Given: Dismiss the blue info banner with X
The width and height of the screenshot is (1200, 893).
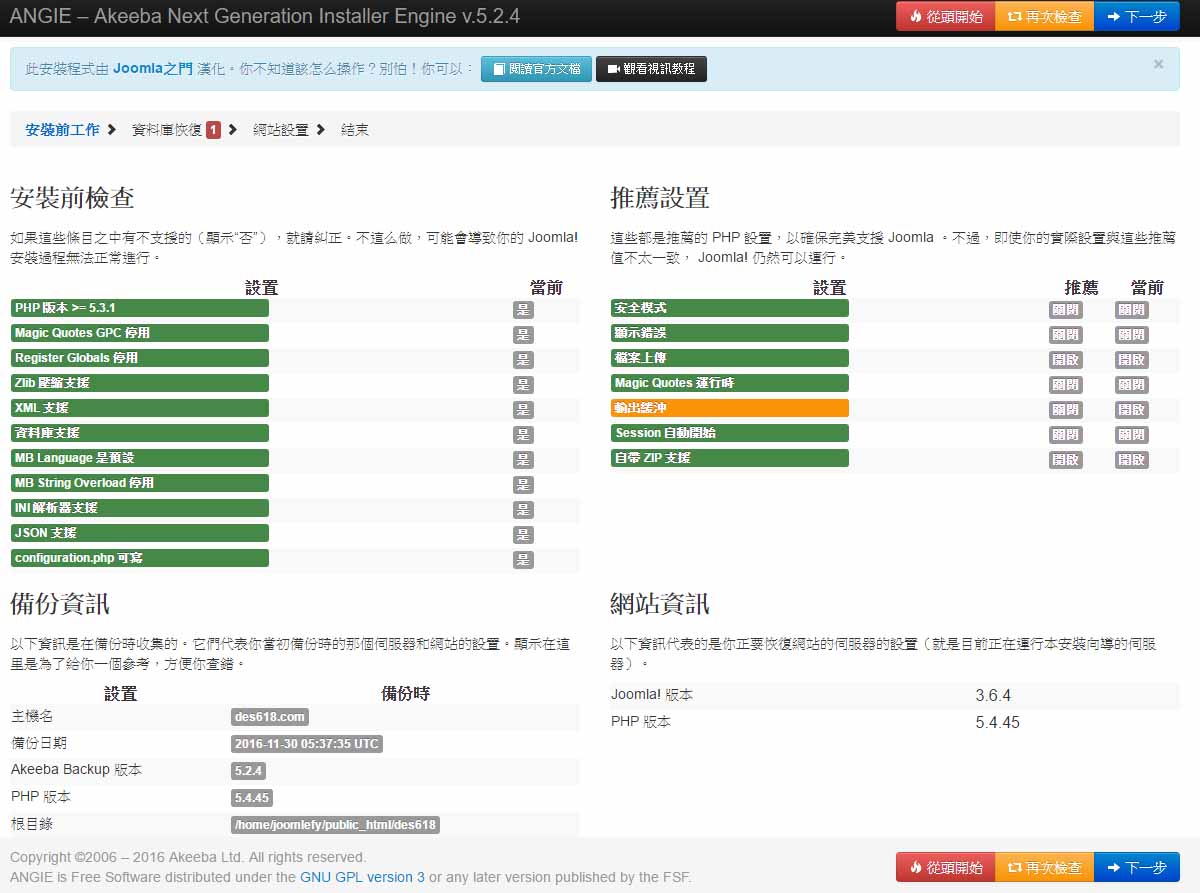Looking at the screenshot, I should (1158, 64).
